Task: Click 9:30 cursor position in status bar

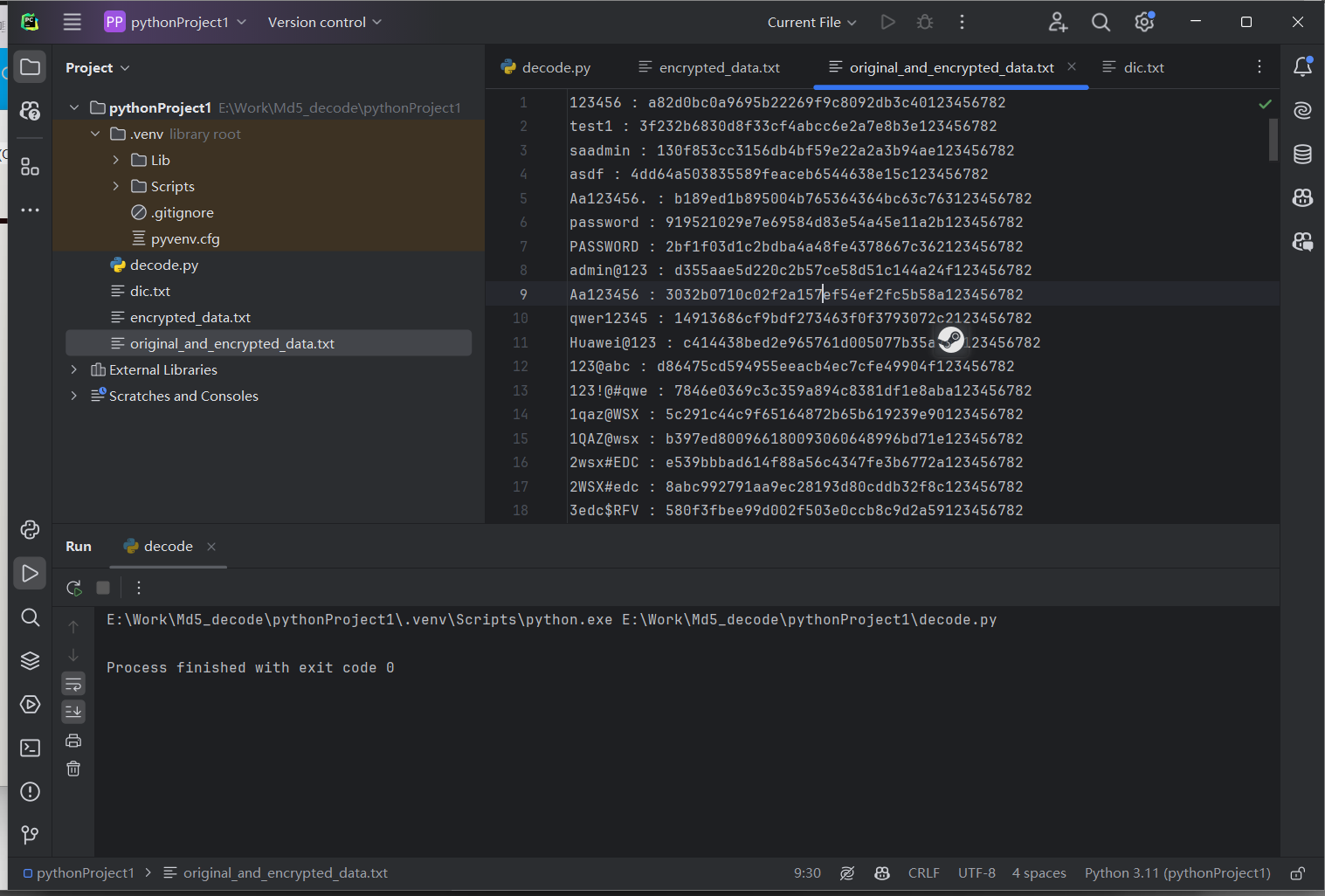Action: 807,873
